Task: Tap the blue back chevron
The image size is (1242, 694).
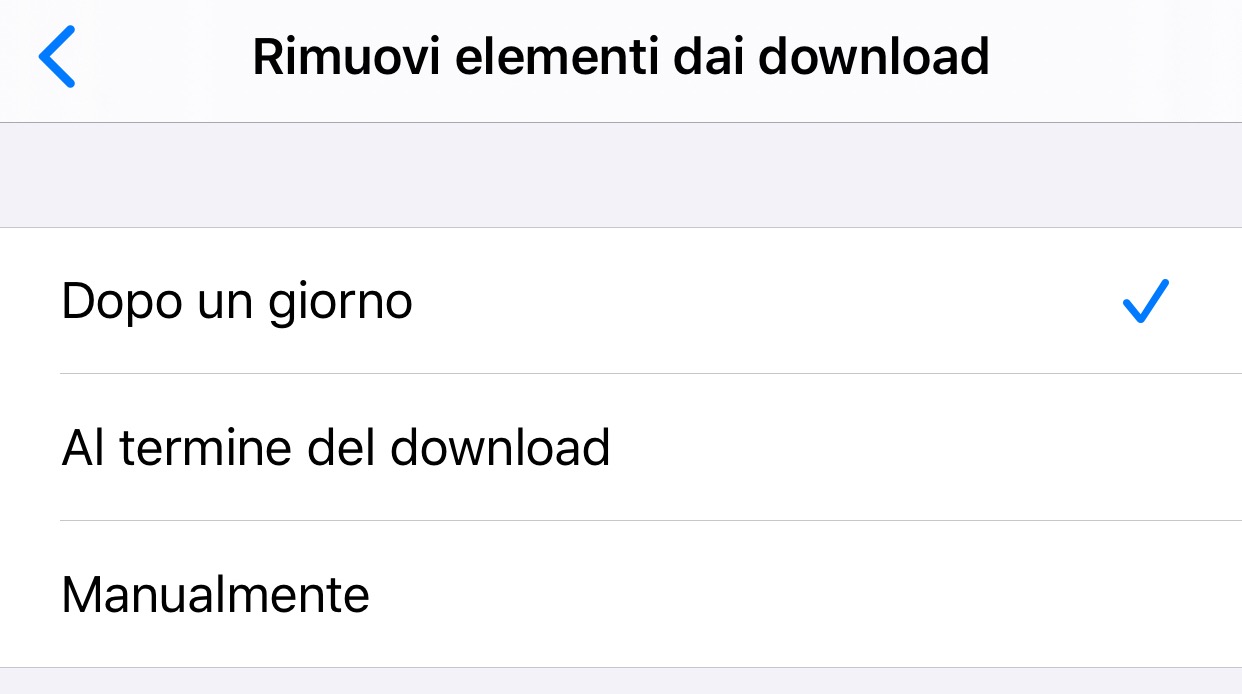Action: 57,57
